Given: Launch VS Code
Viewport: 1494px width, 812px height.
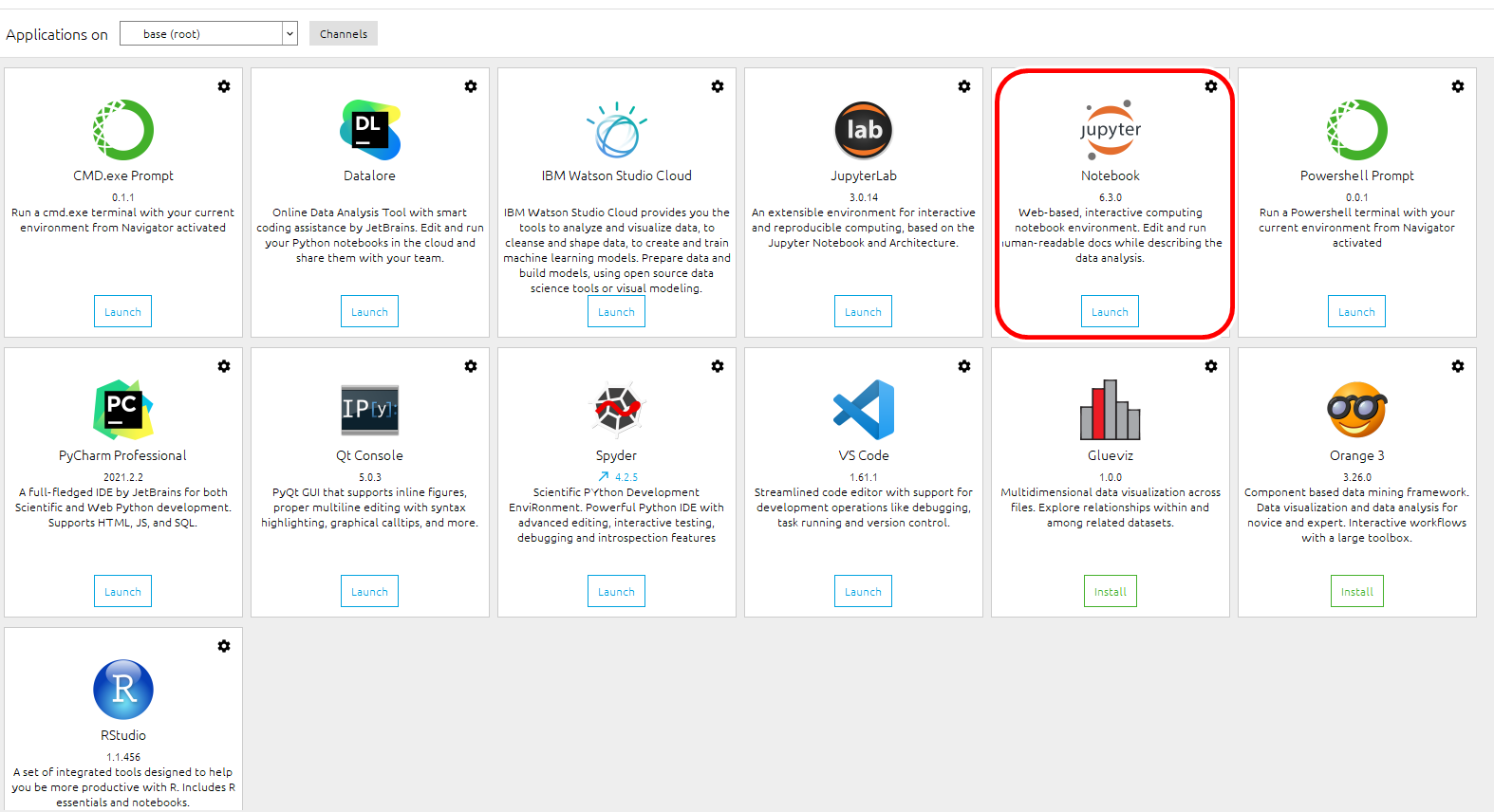Looking at the screenshot, I should (x=864, y=591).
